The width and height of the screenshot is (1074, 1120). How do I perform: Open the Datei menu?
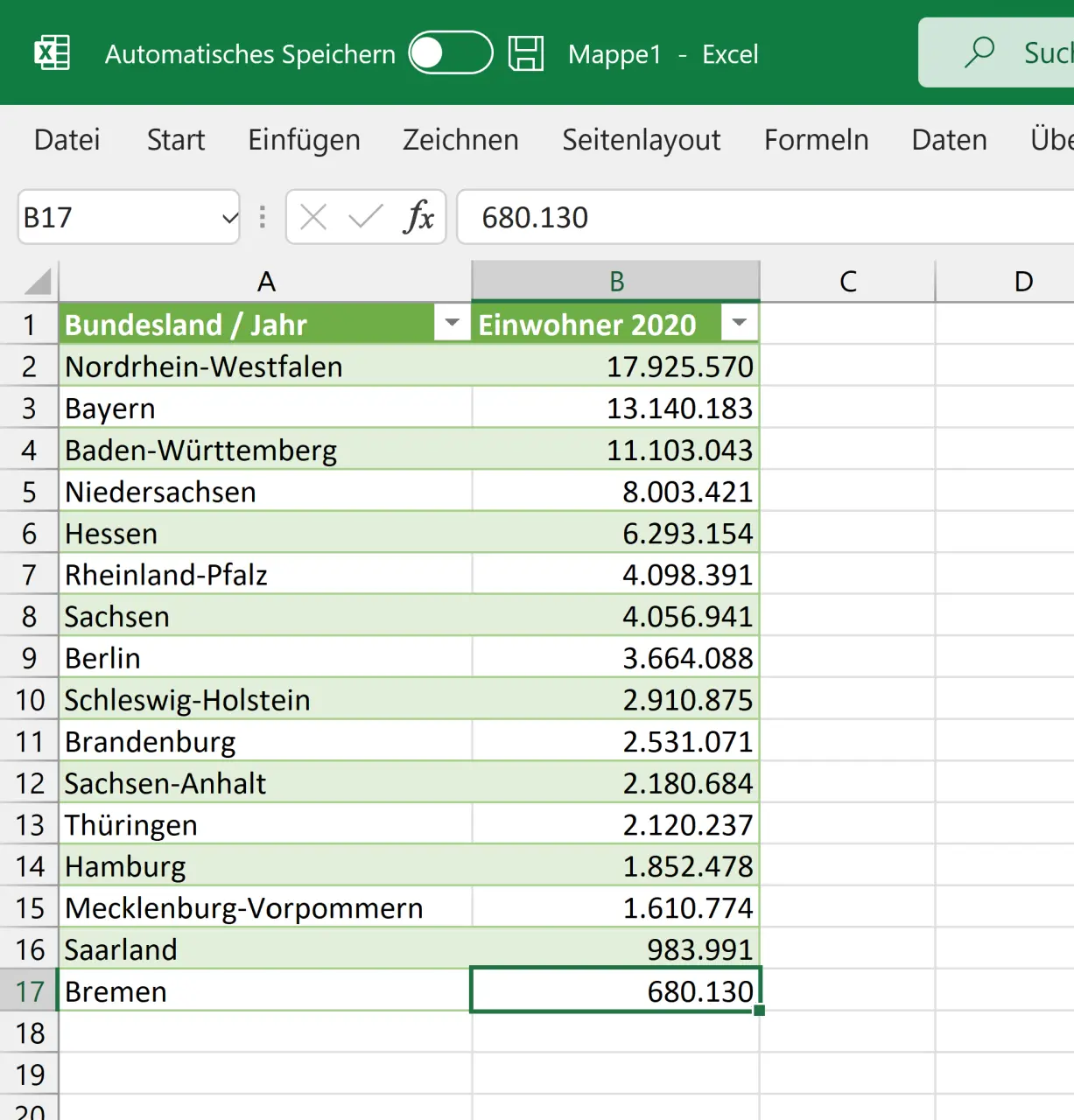coord(67,140)
